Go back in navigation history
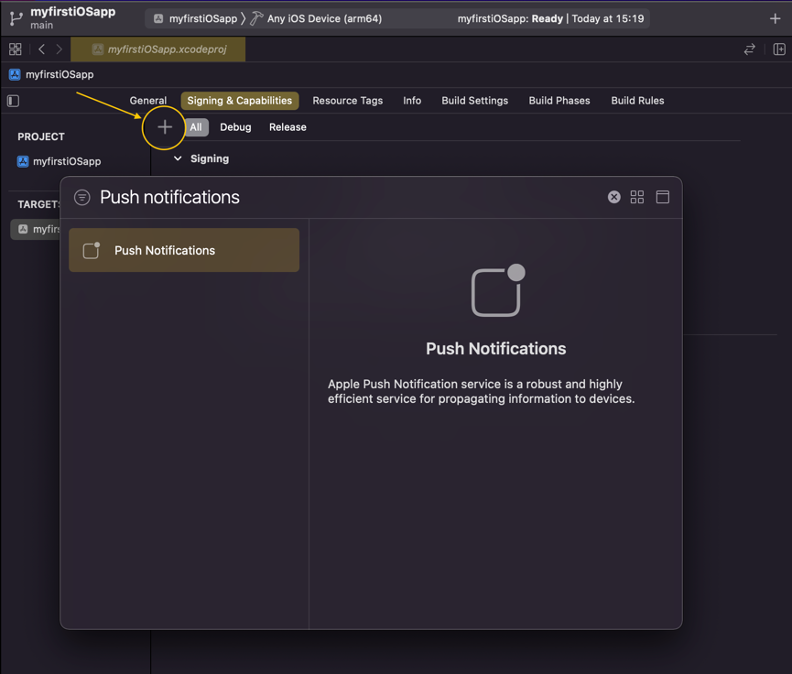 click(42, 49)
